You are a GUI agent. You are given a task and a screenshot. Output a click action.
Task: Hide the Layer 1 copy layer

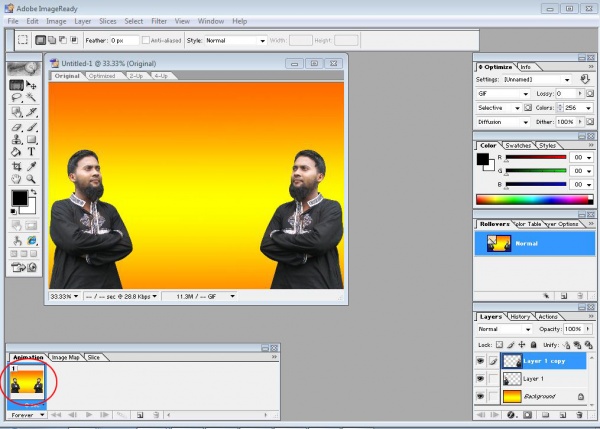(x=481, y=360)
